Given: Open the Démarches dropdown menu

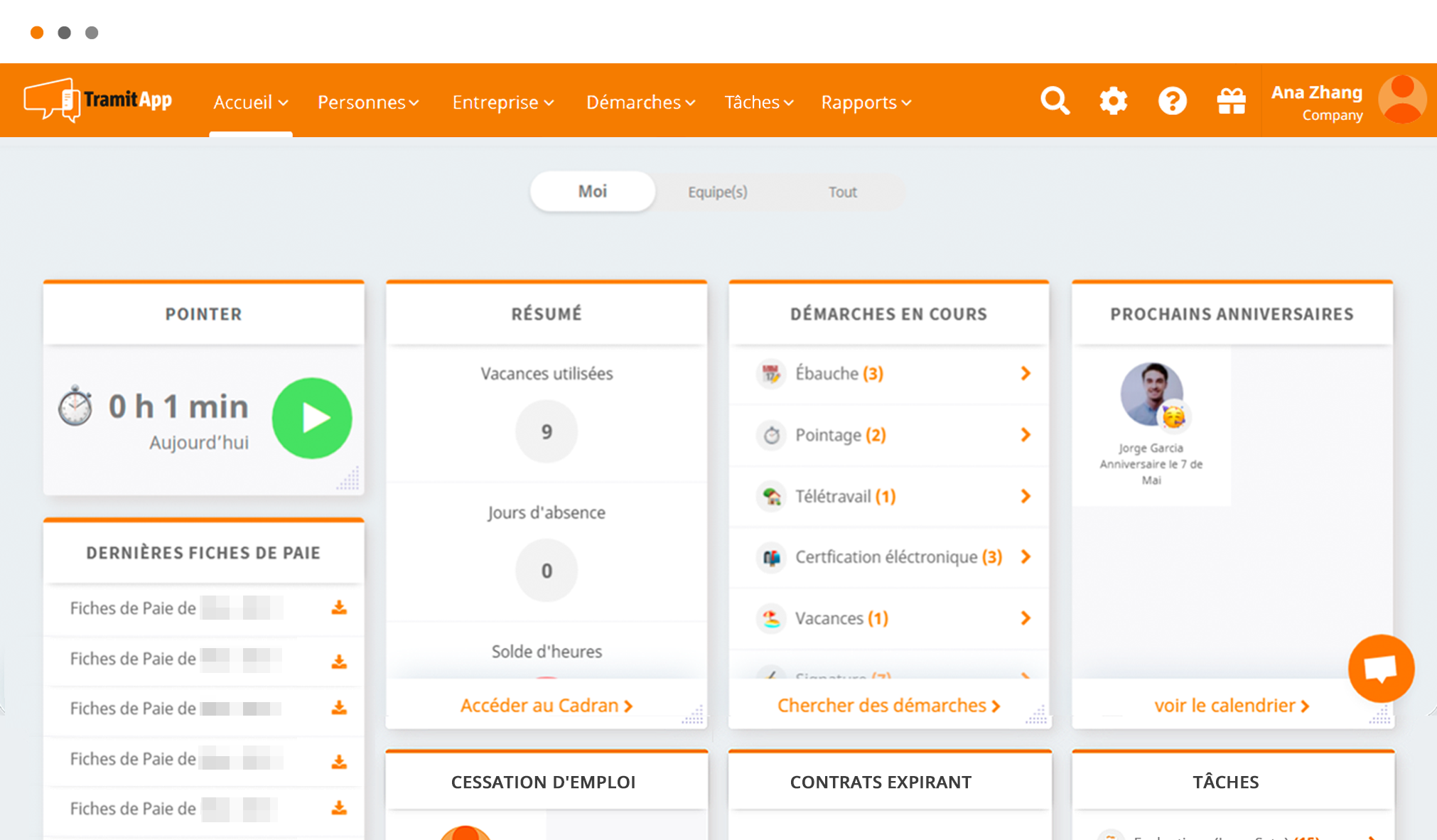Looking at the screenshot, I should 640,102.
